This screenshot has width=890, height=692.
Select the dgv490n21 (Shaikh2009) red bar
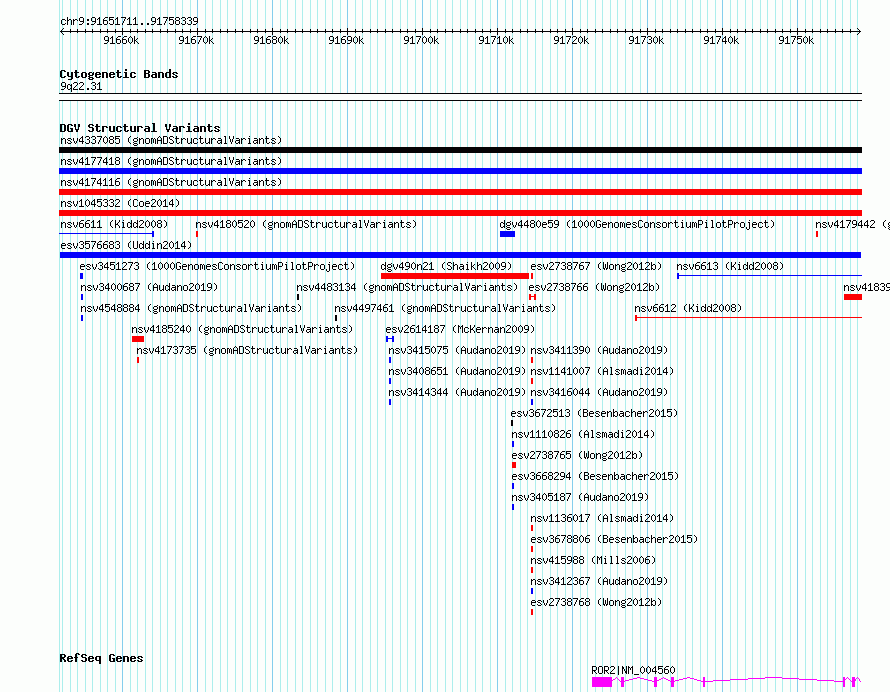click(x=455, y=276)
